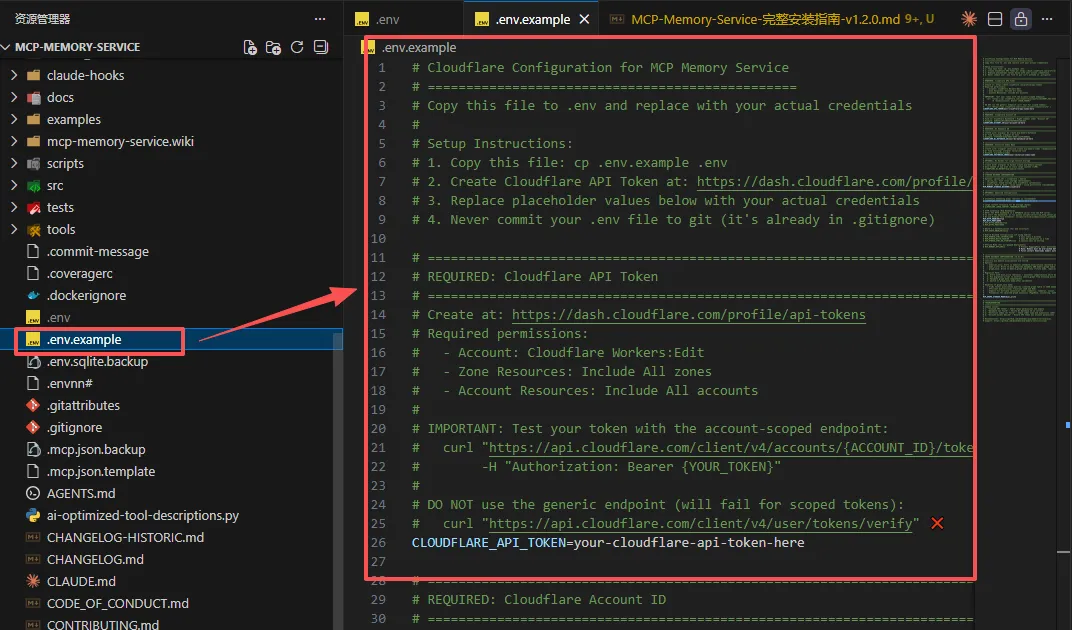Follow the dash.cloudflare.com link on line 7

point(834,181)
